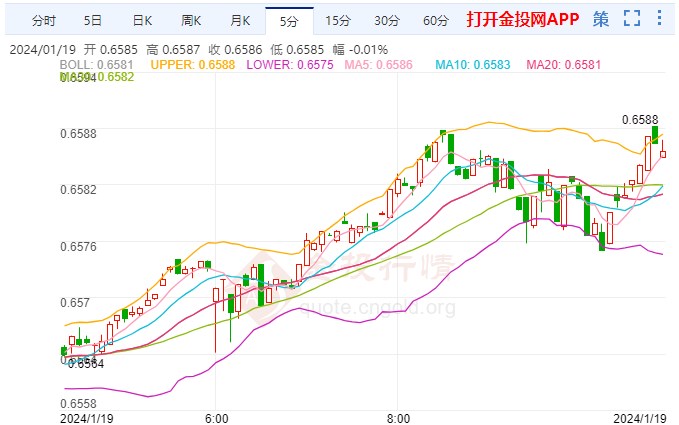The height and width of the screenshot is (425, 679).
Task: Click the BOLL indicator label
Action: click(96, 65)
